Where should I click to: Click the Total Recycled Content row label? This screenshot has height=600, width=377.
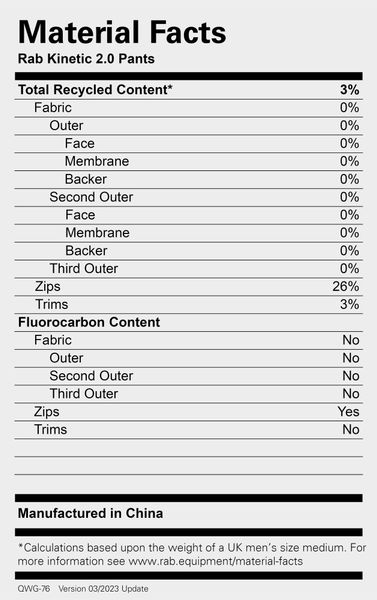pos(95,90)
